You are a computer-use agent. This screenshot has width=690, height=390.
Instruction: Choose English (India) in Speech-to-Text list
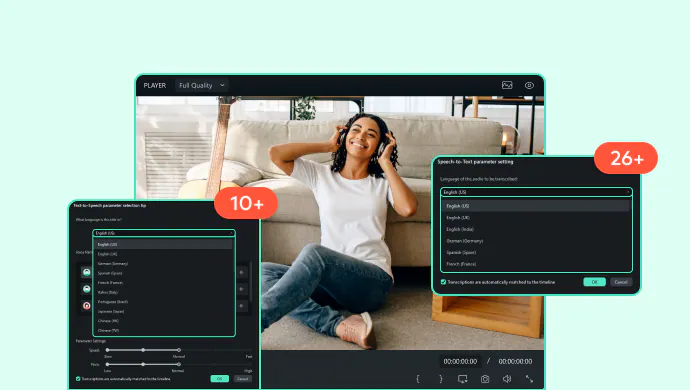pos(536,229)
